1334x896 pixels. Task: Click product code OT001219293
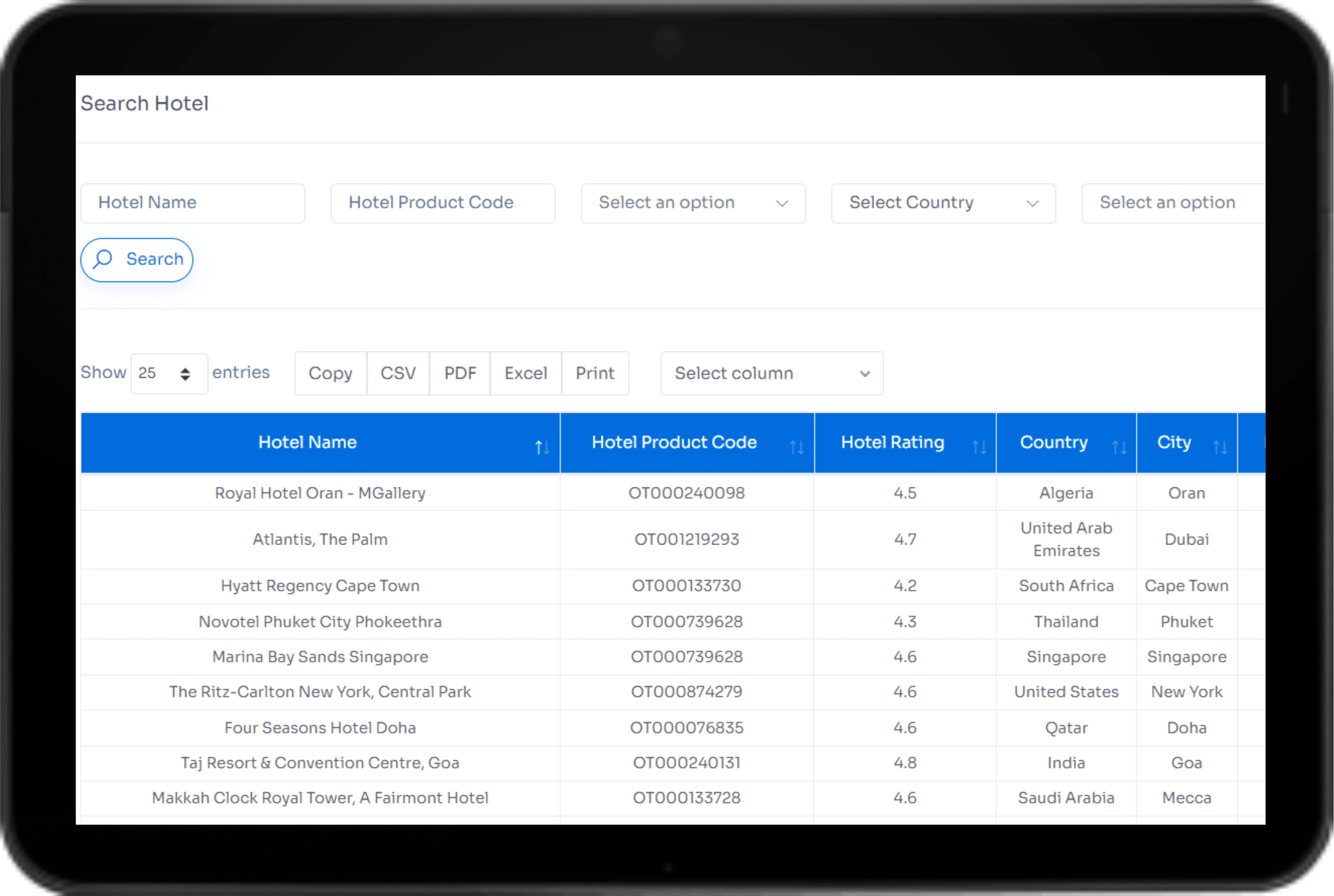(x=687, y=539)
